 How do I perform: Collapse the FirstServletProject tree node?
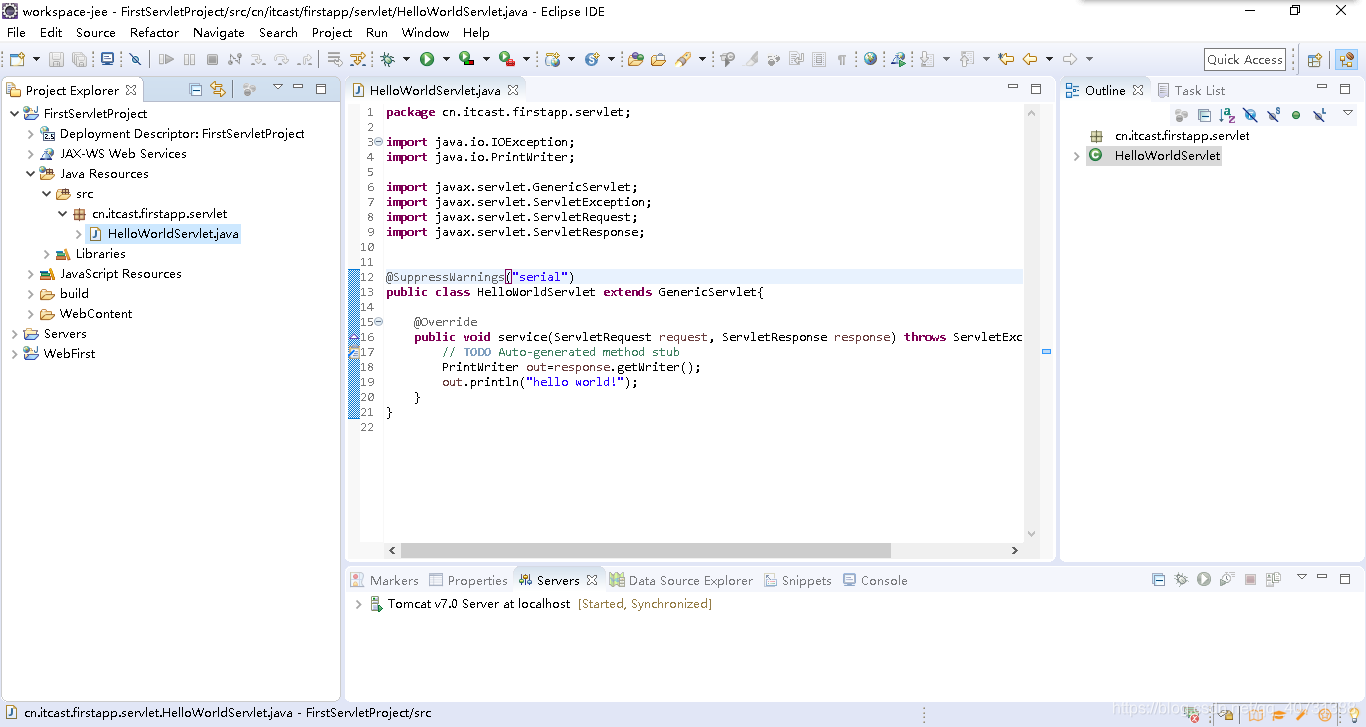tap(14, 113)
